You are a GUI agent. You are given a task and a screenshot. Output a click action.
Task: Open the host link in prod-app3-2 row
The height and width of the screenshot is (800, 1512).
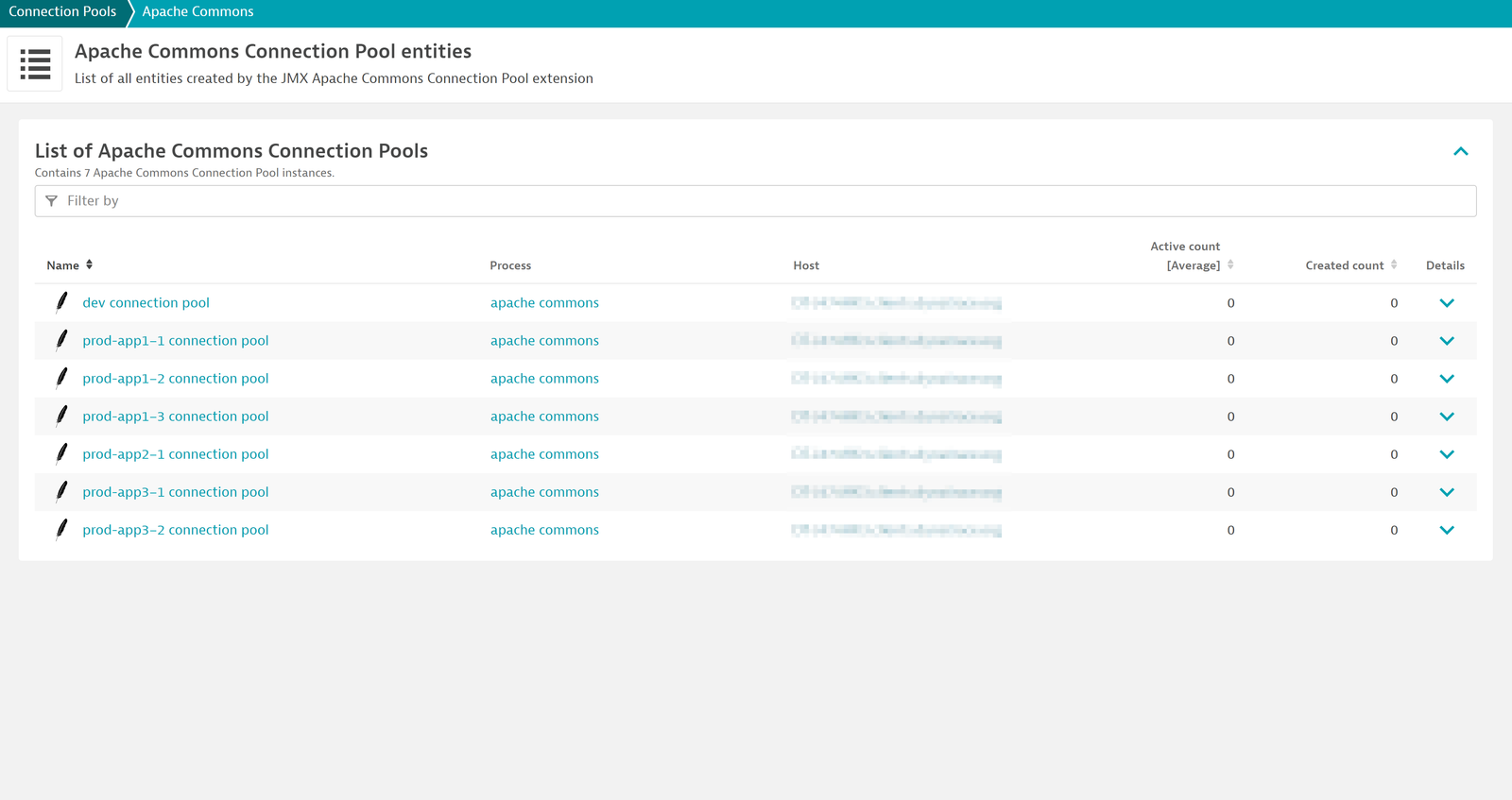(x=896, y=530)
